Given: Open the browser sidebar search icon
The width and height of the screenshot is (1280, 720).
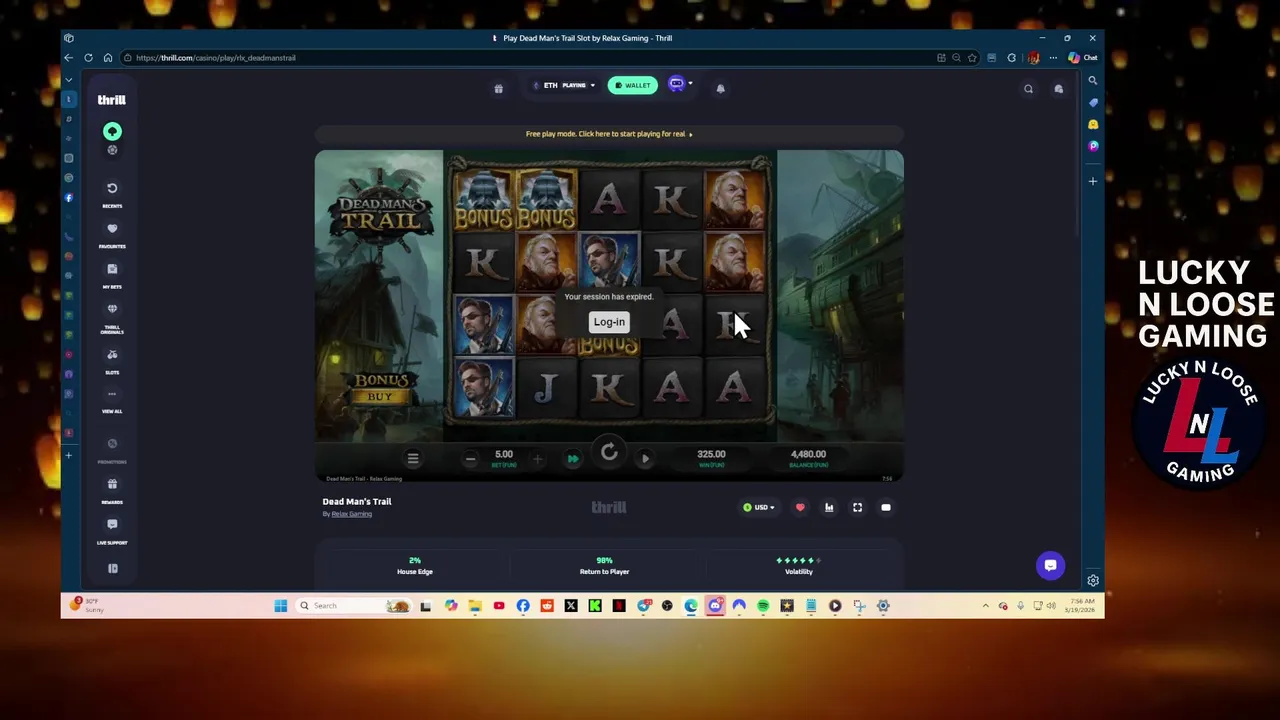Looking at the screenshot, I should point(1093,81).
